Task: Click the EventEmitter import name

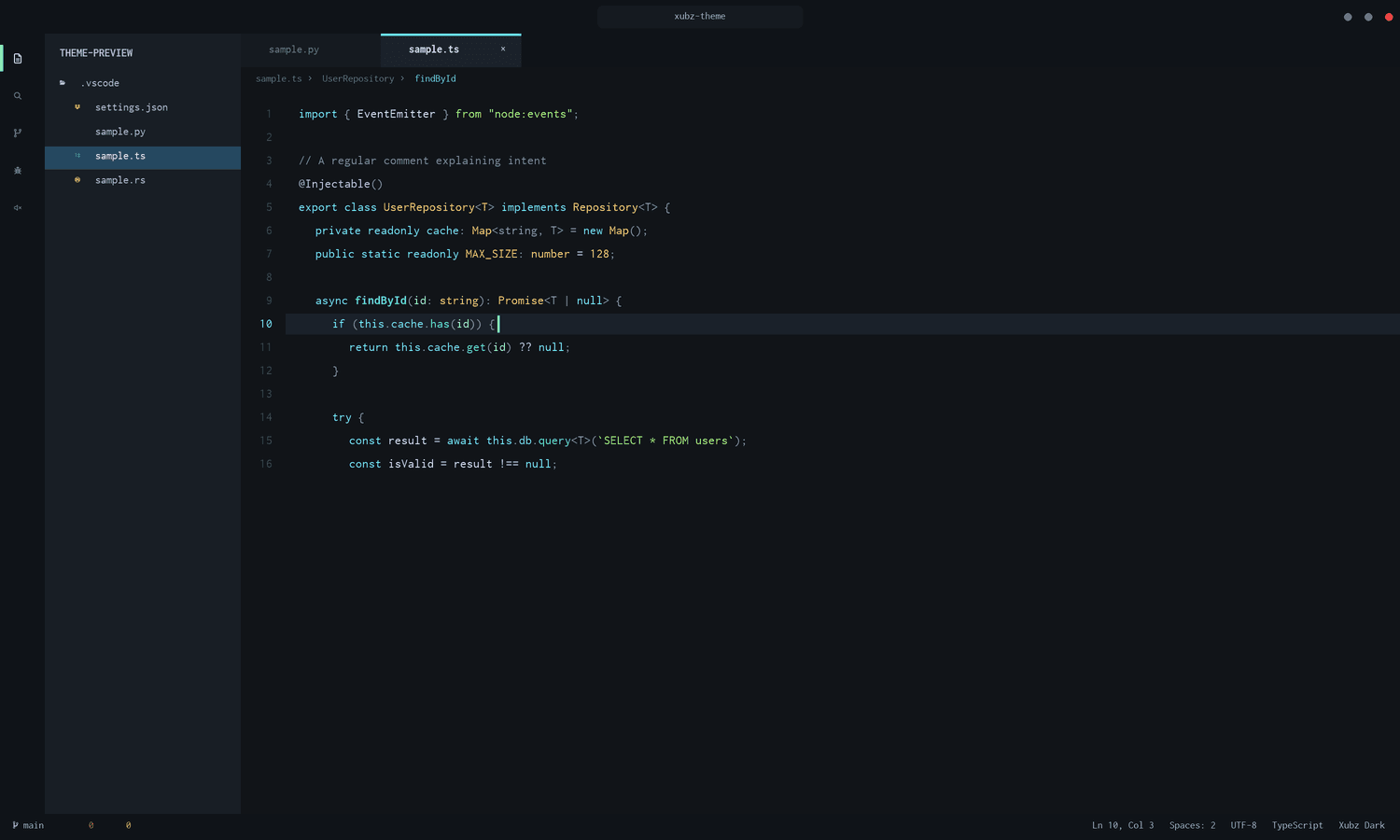Action: point(396,114)
